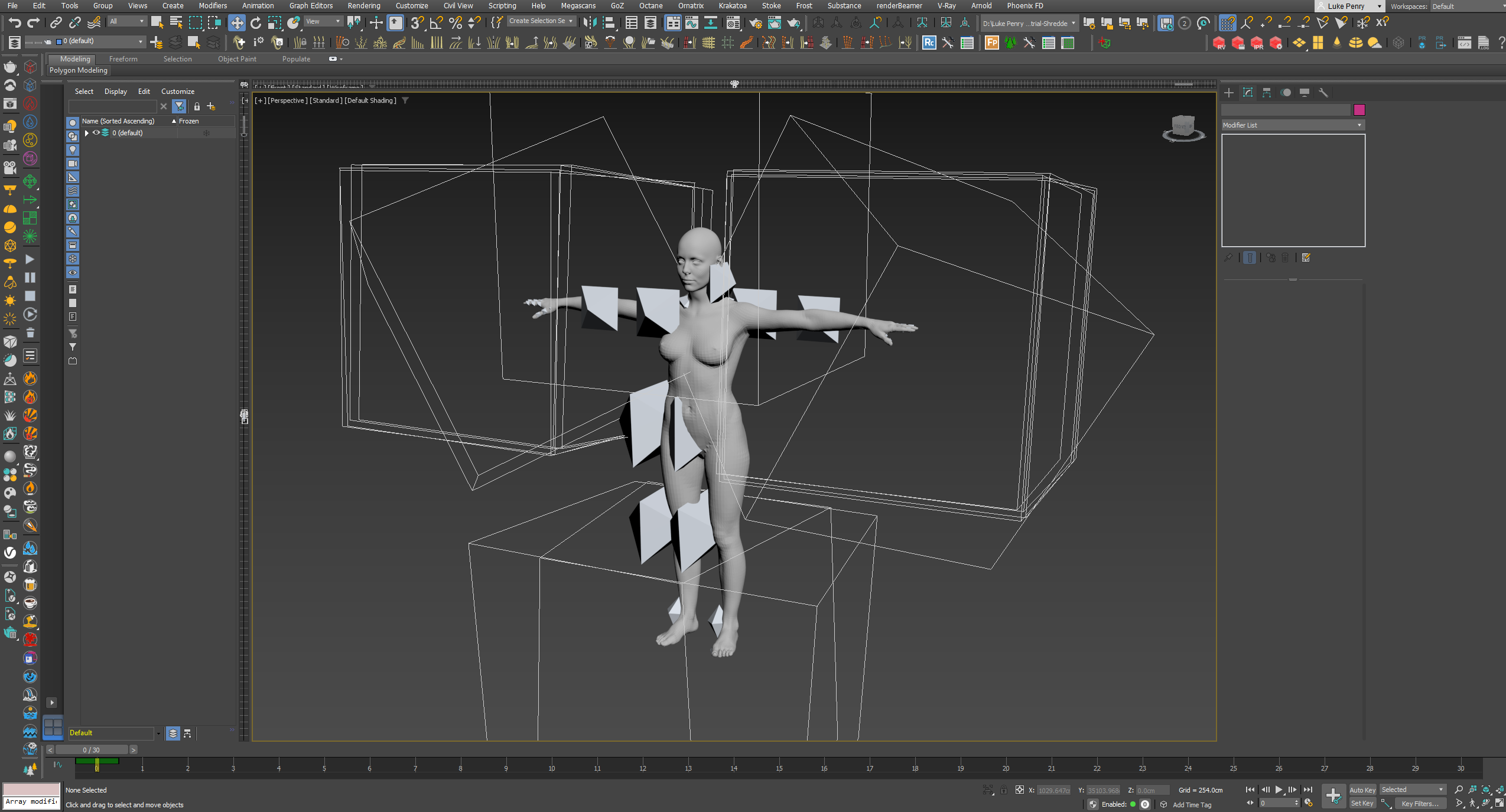Select the Move tool in the main toolbar

(x=237, y=23)
